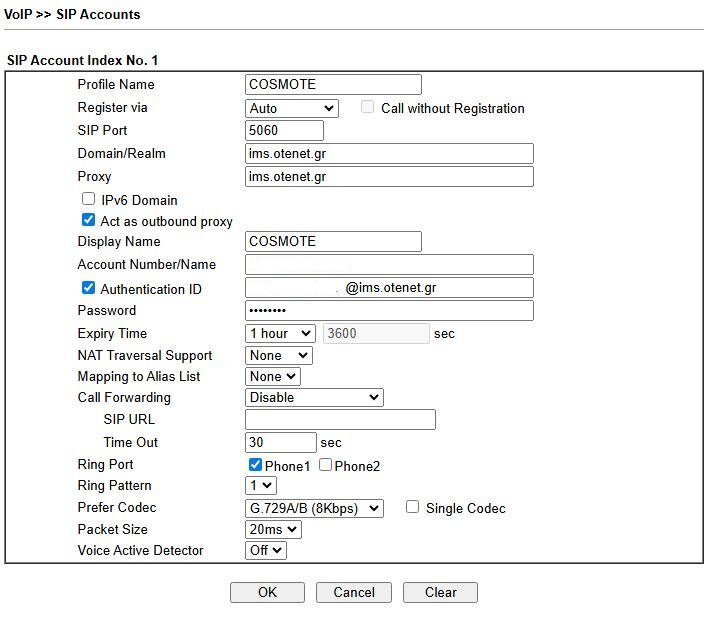This screenshot has width=722, height=622.
Task: Click the 'Profile Name' label
Action: [x=116, y=84]
